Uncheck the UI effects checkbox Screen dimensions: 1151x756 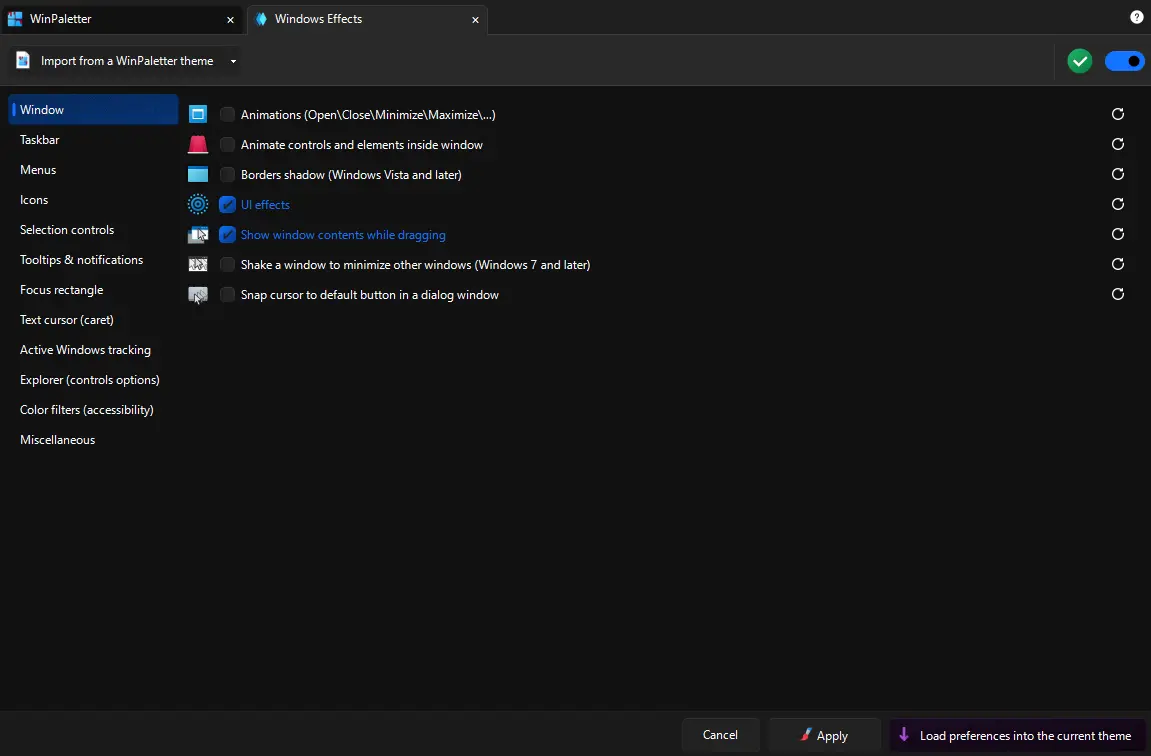[228, 205]
